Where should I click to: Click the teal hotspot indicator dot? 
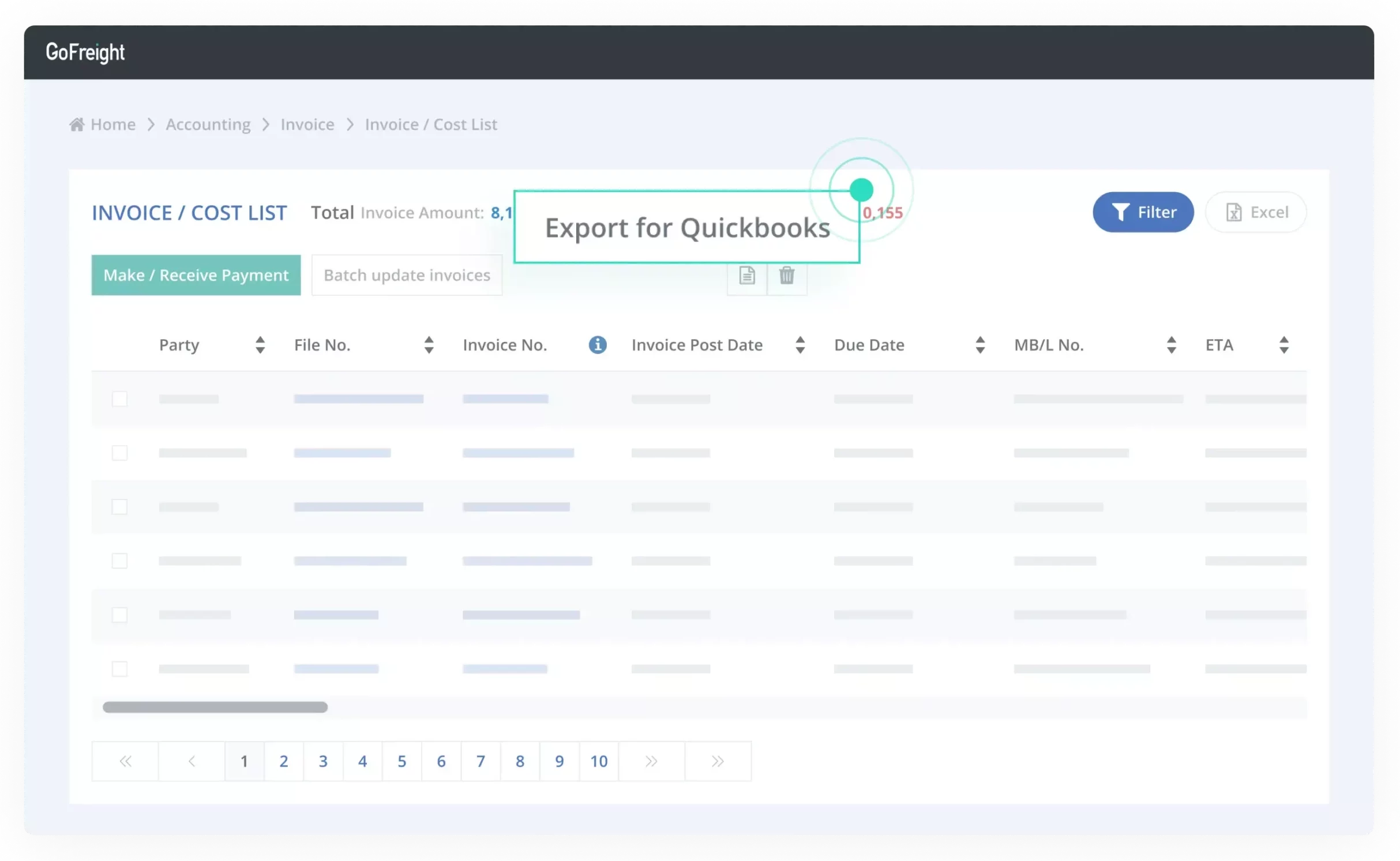coord(861,190)
